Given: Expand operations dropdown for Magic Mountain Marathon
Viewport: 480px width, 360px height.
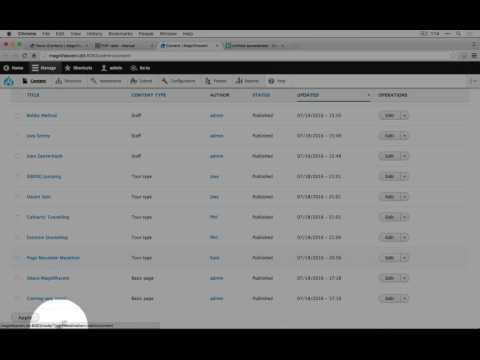Looking at the screenshot, I should (x=404, y=258).
